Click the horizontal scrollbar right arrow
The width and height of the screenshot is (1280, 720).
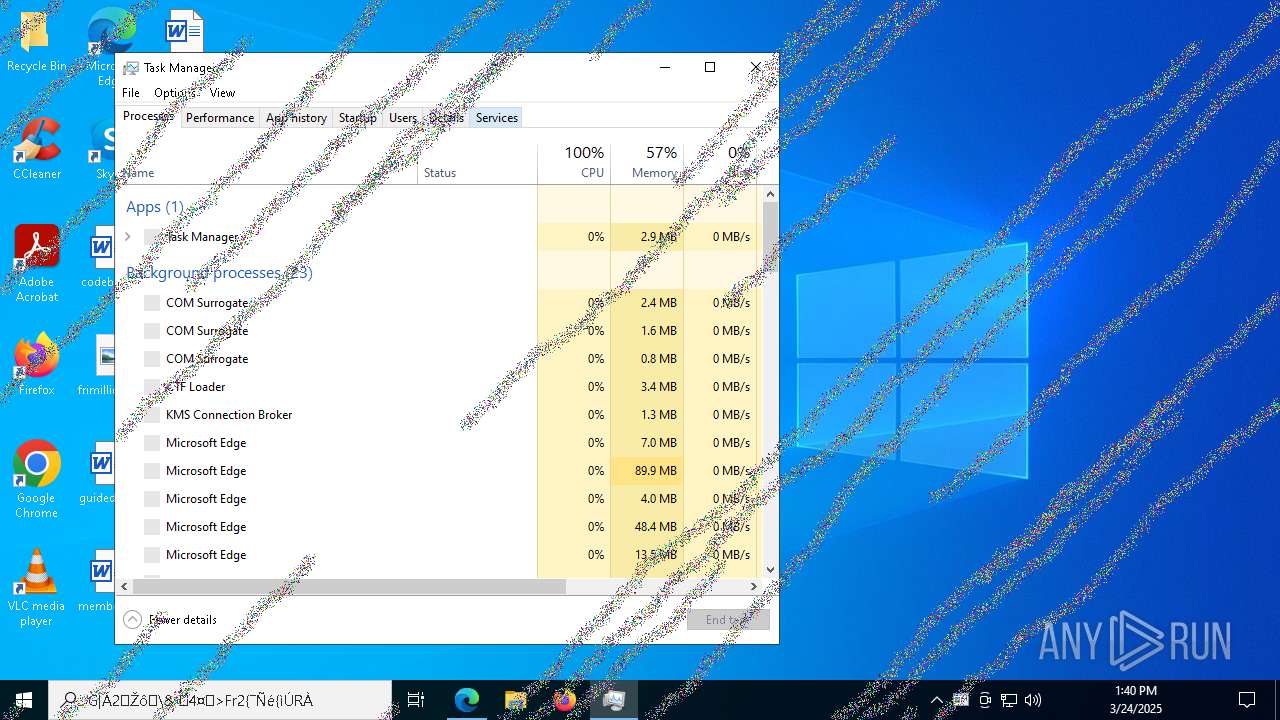(754, 586)
